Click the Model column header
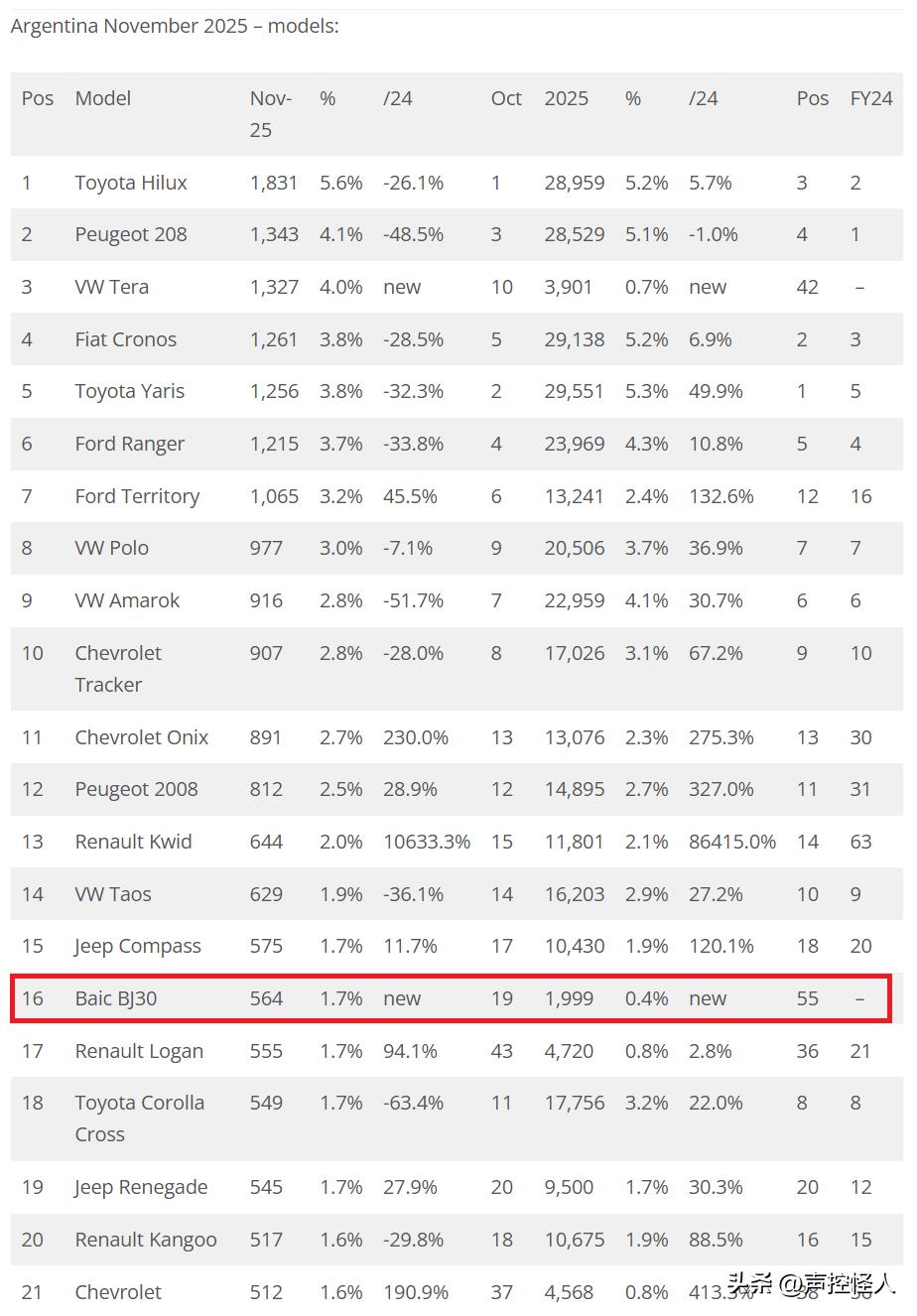917x1316 pixels. tap(103, 98)
